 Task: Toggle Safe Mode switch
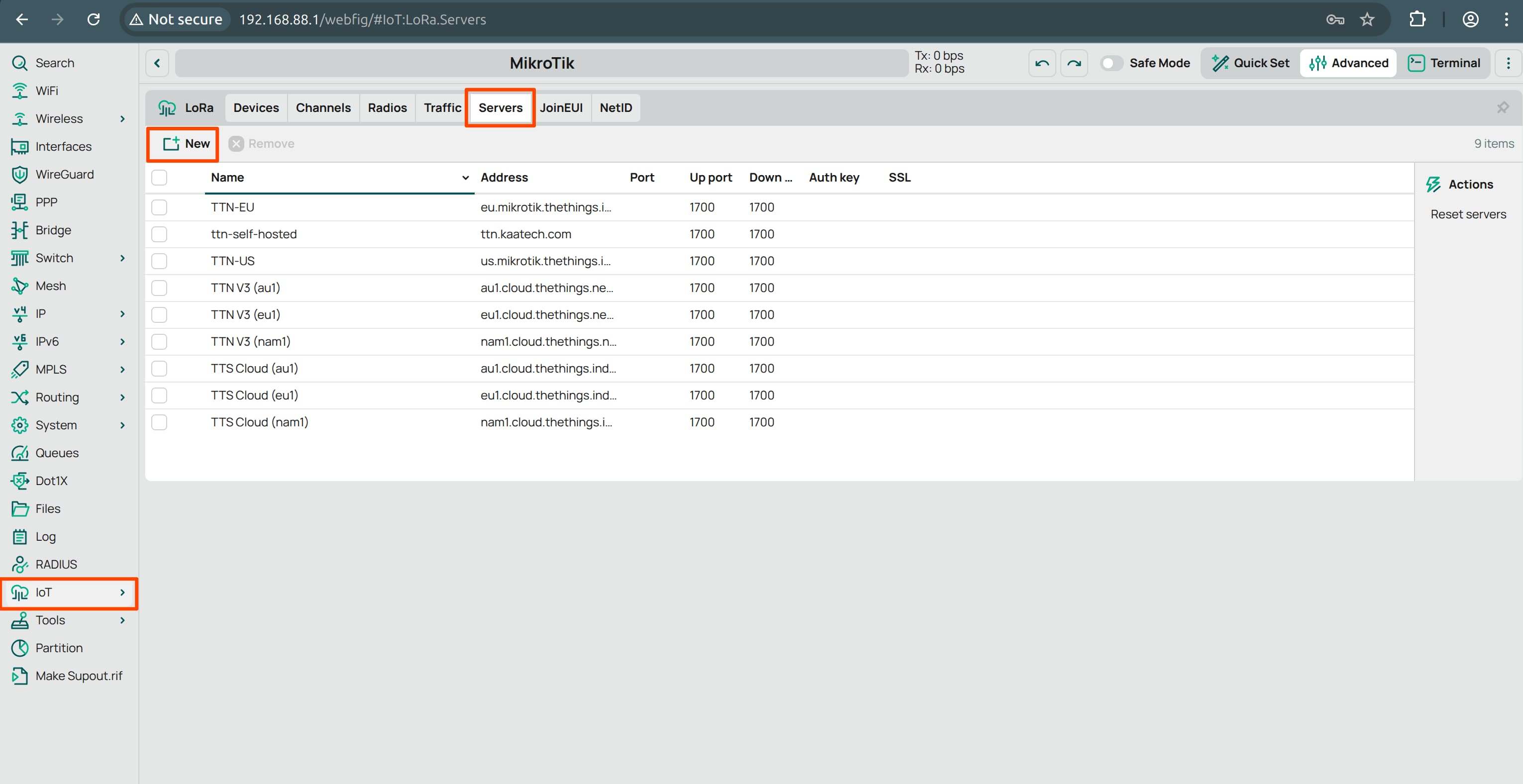click(x=1111, y=63)
